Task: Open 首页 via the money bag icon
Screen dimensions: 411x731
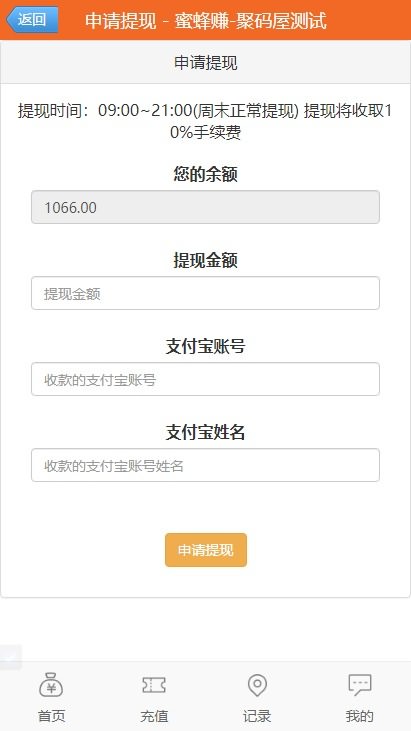Action: tap(51, 685)
